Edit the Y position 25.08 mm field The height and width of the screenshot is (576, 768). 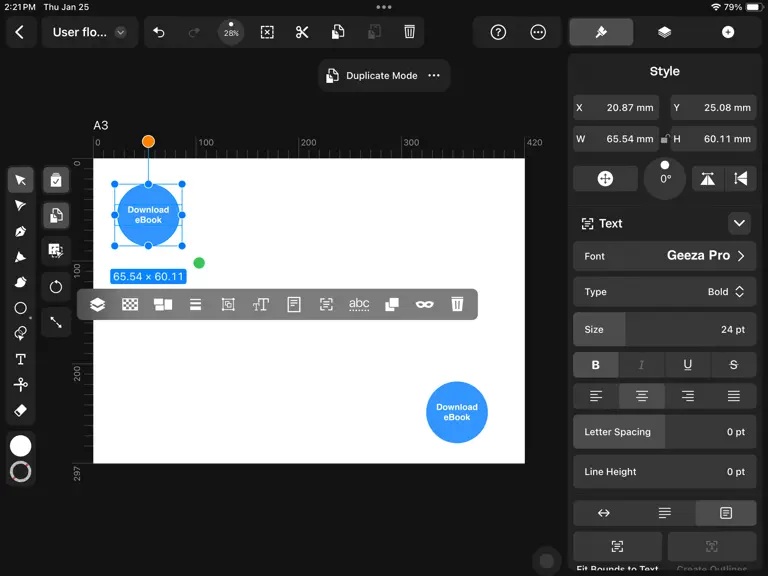coord(713,108)
